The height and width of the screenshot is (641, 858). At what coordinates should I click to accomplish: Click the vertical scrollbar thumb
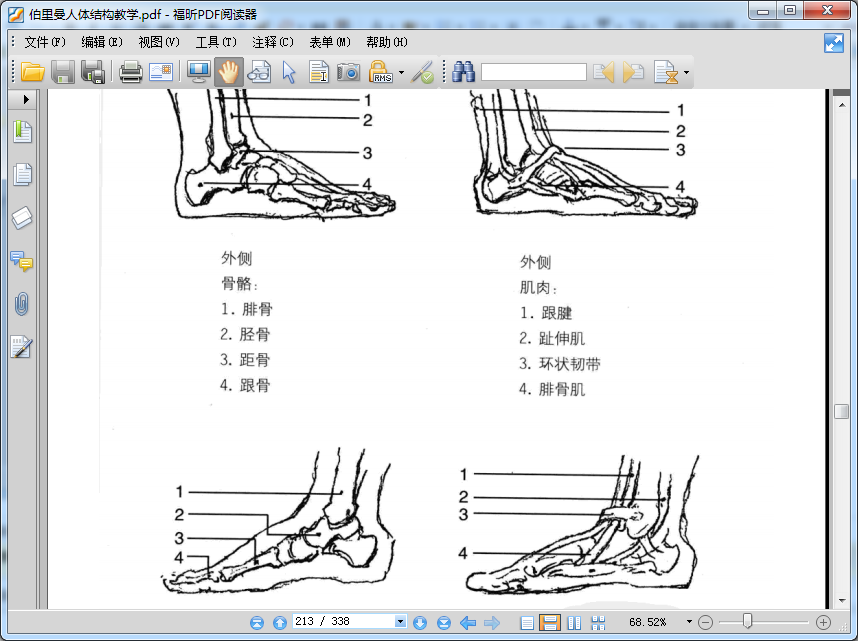tap(841, 411)
